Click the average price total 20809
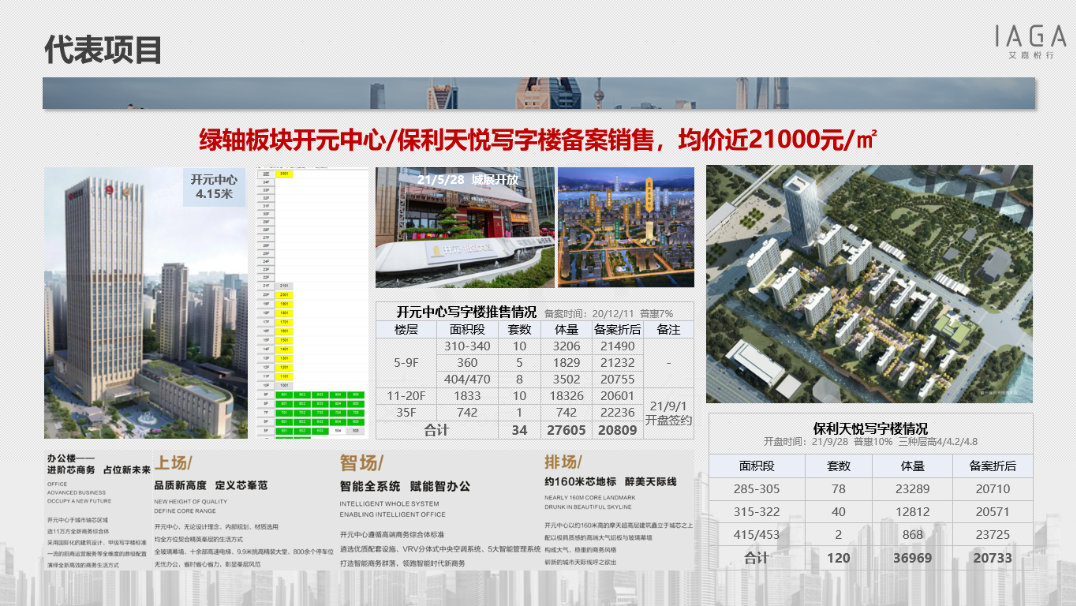Screen dimensions: 1076x606 [x=618, y=430]
